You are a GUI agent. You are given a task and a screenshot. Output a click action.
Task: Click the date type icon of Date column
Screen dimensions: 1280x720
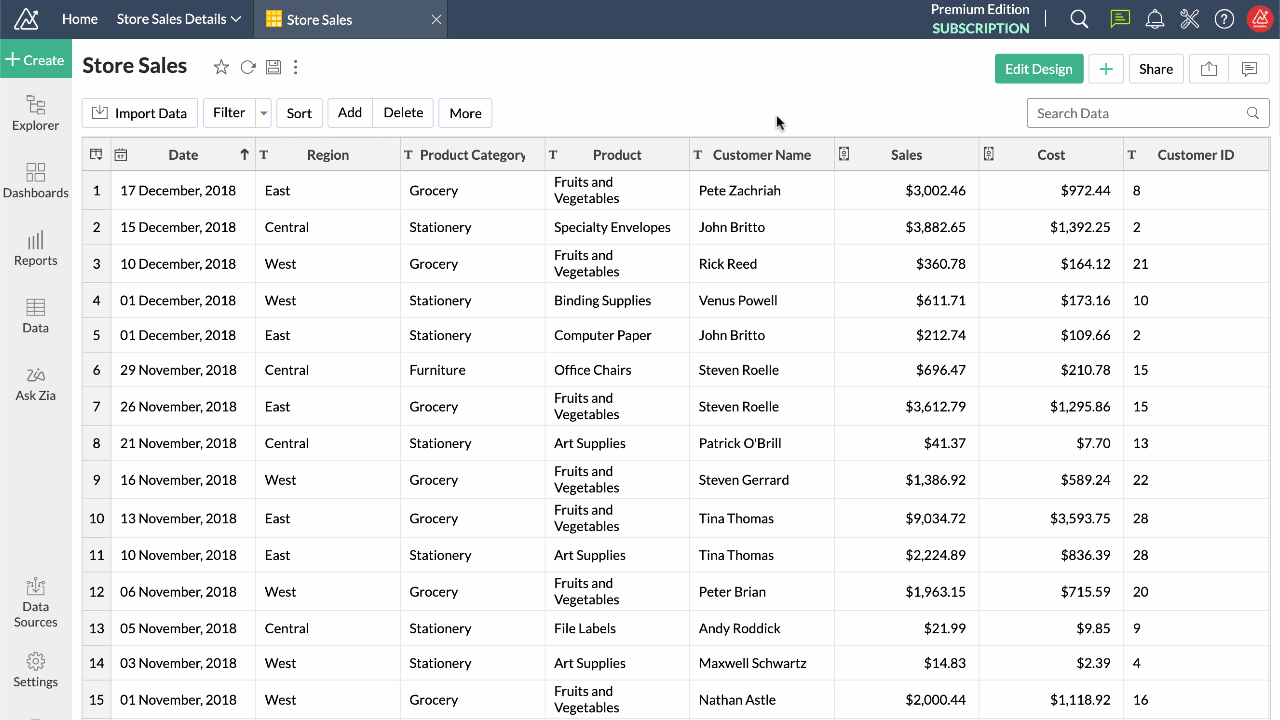click(121, 155)
